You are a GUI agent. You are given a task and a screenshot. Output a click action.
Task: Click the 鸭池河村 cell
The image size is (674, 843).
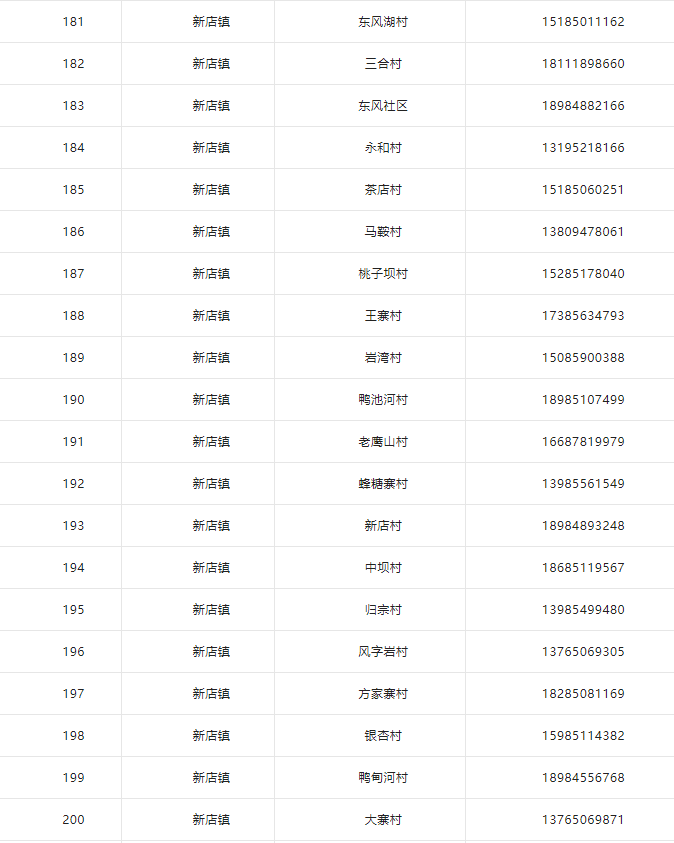(383, 399)
